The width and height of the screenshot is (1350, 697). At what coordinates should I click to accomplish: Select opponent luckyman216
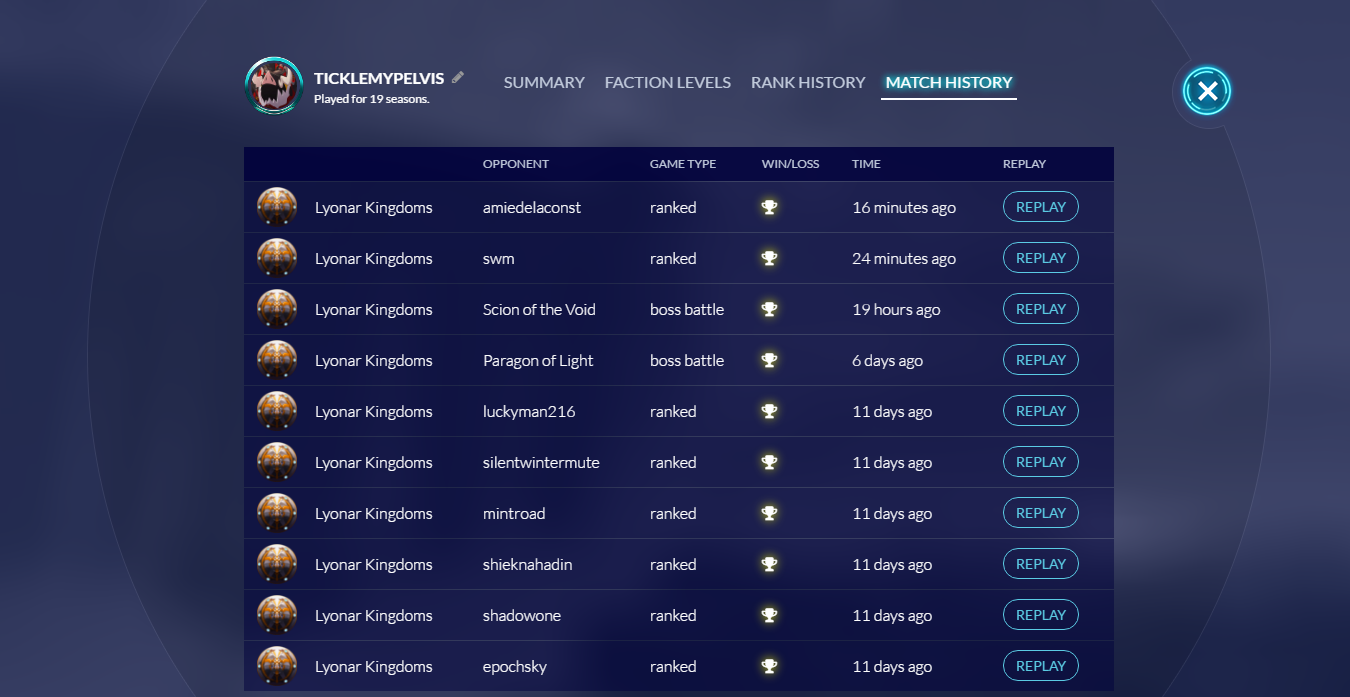(529, 412)
